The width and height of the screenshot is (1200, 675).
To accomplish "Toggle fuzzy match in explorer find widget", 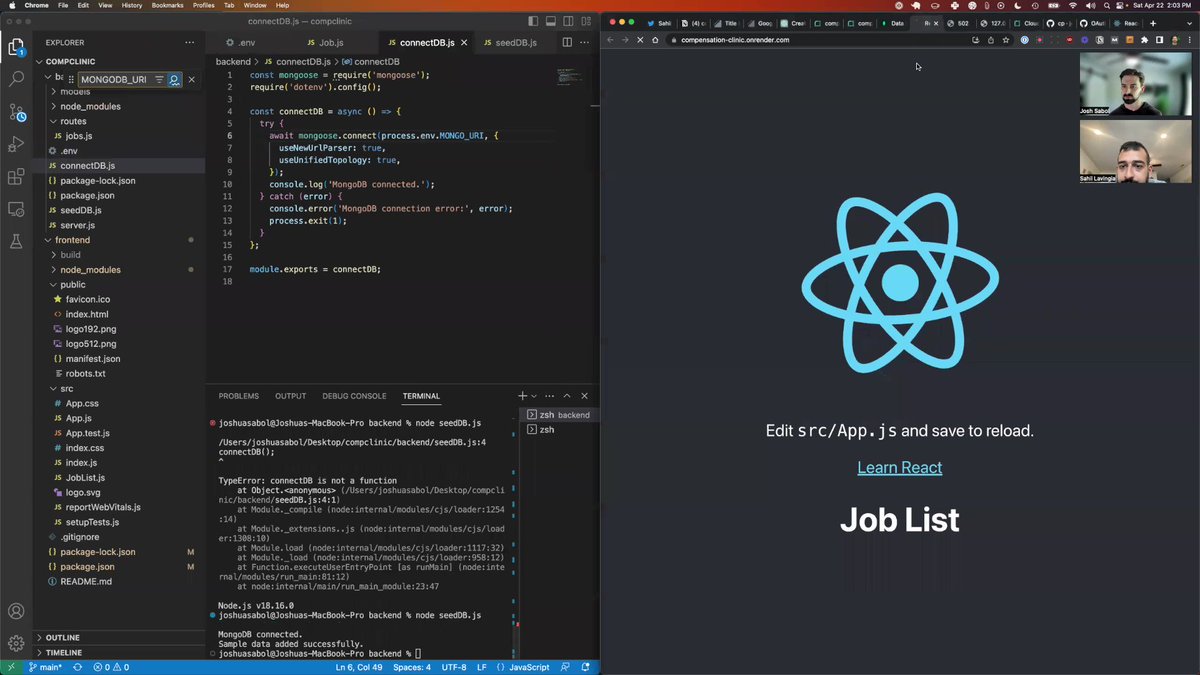I will (174, 79).
